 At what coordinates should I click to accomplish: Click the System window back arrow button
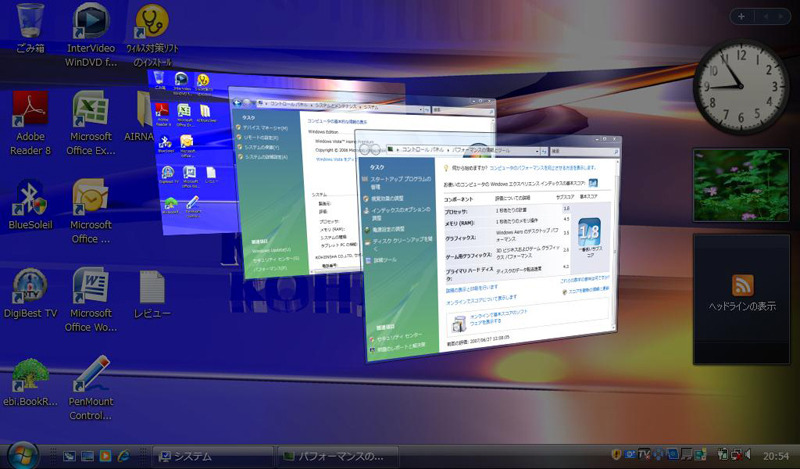click(x=237, y=103)
